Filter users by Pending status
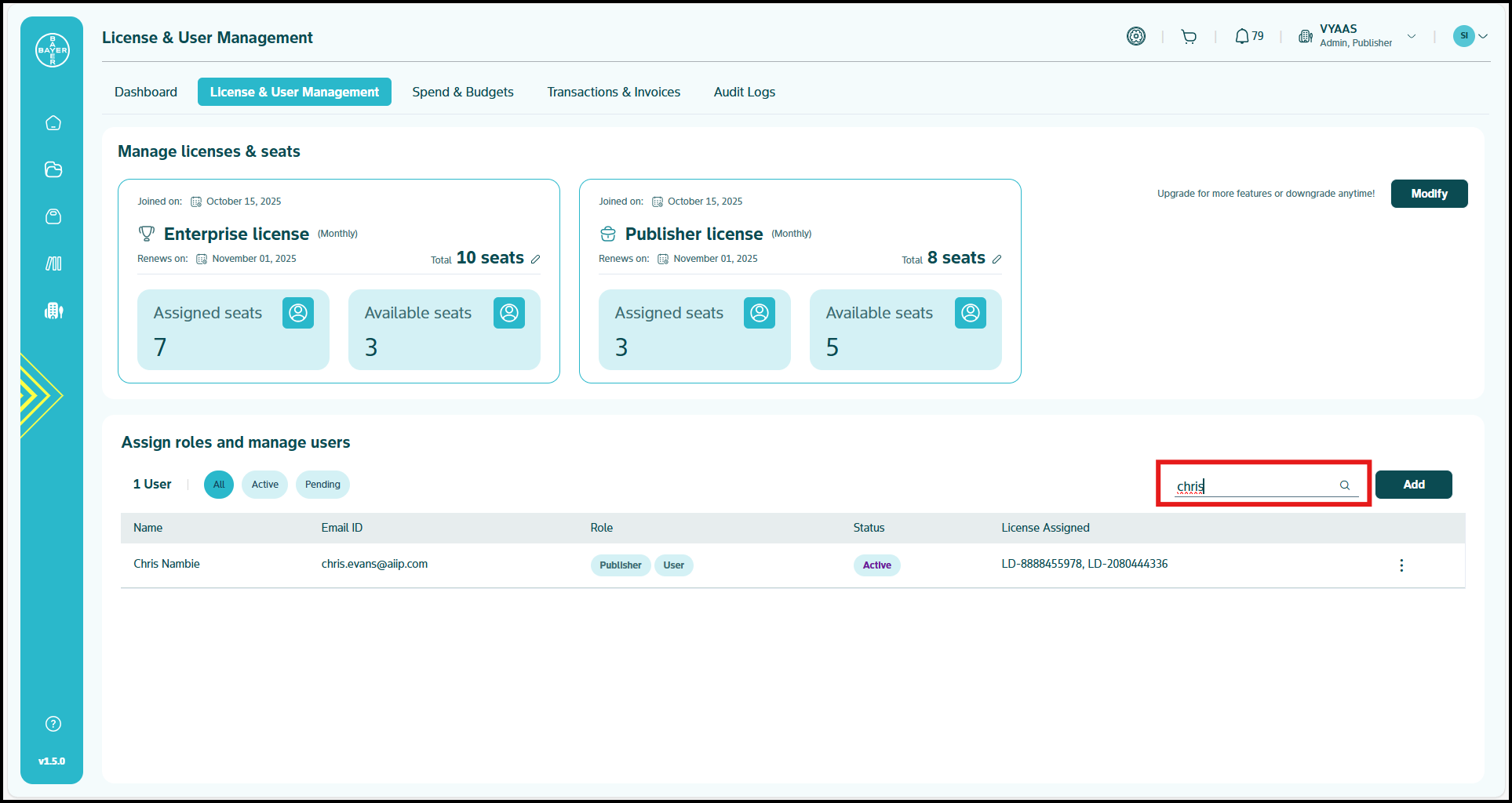Viewport: 1512px width, 803px height. pos(322,485)
